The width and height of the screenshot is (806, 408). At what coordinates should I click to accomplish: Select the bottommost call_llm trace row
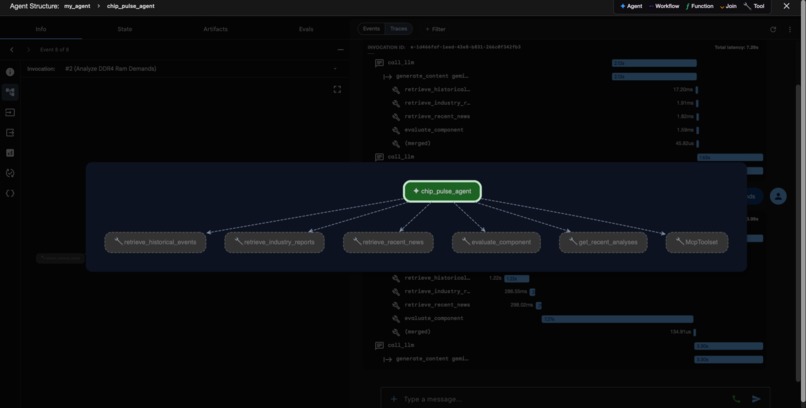click(564, 345)
